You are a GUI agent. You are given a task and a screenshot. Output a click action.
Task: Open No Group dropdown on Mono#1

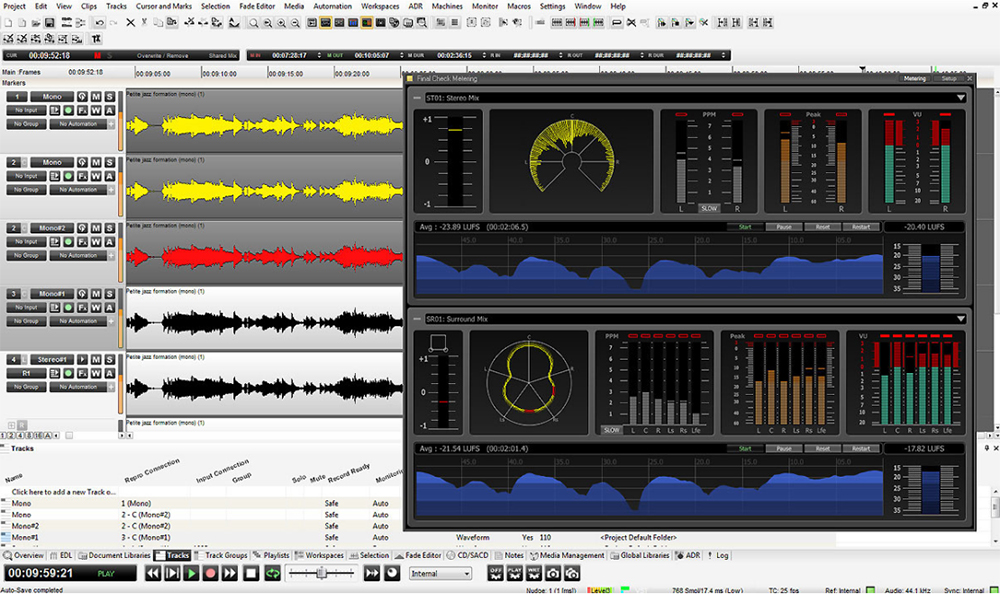[26, 321]
